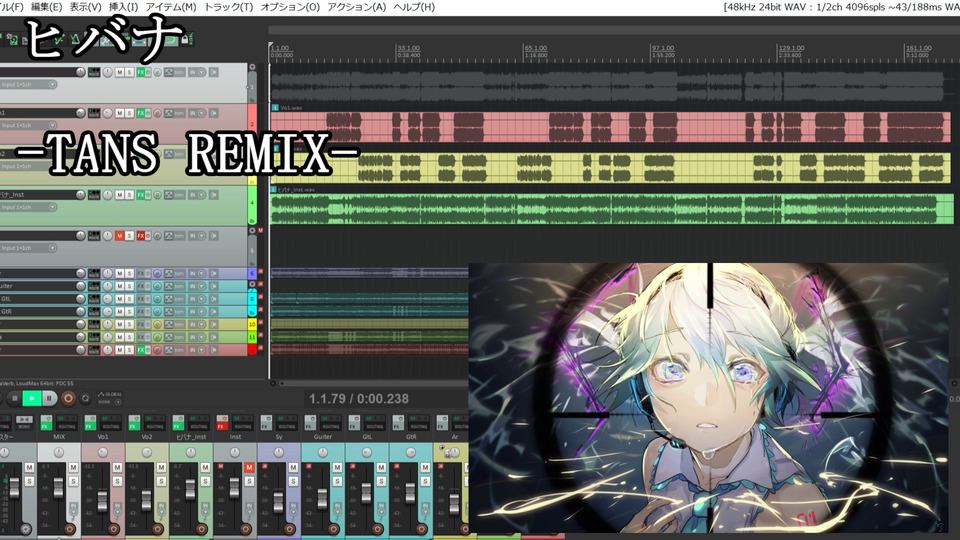
Task: Open オプション(O) menu
Action: [290, 7]
